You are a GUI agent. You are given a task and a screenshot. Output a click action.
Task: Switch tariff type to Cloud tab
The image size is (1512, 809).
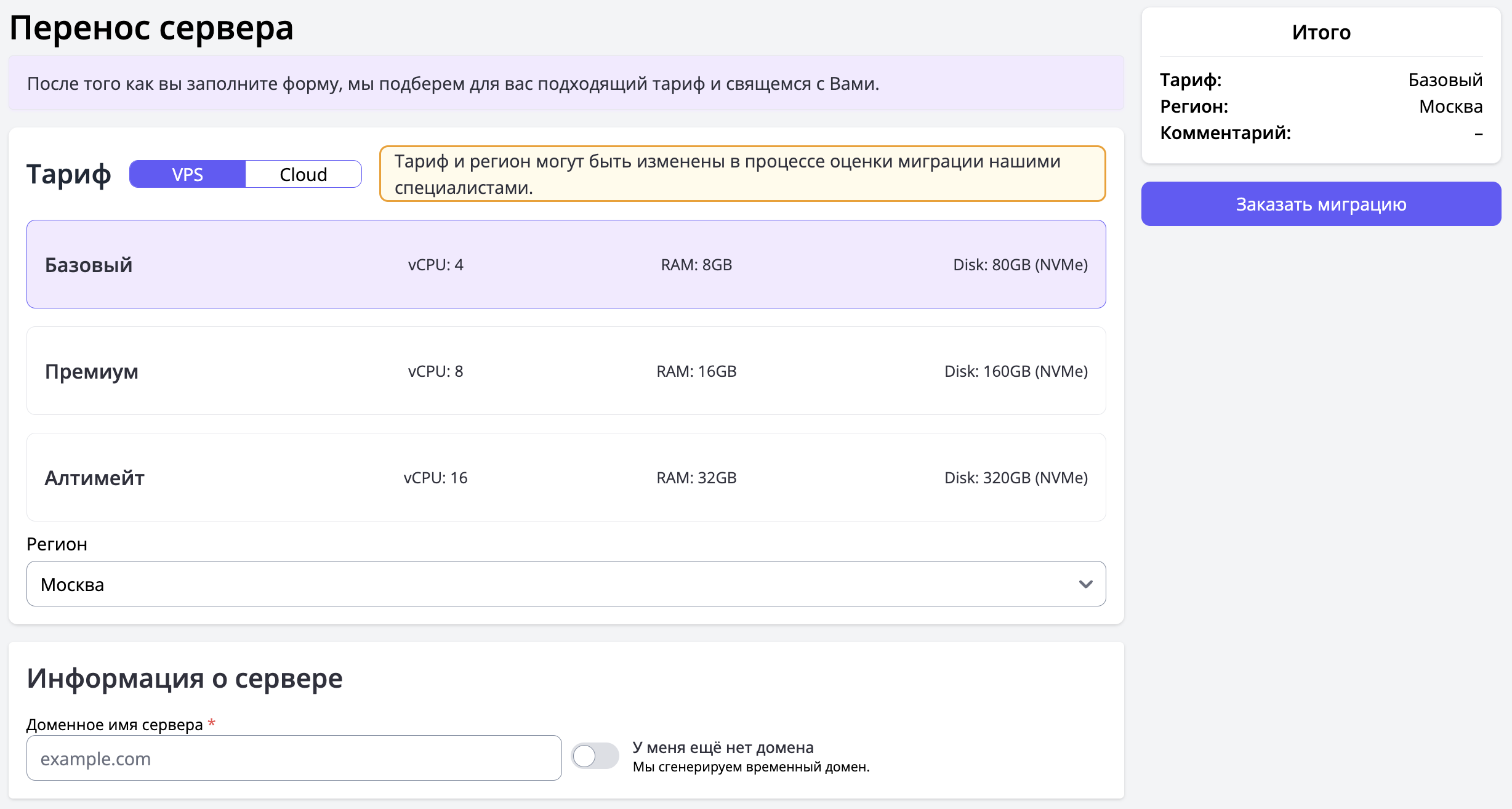(303, 174)
